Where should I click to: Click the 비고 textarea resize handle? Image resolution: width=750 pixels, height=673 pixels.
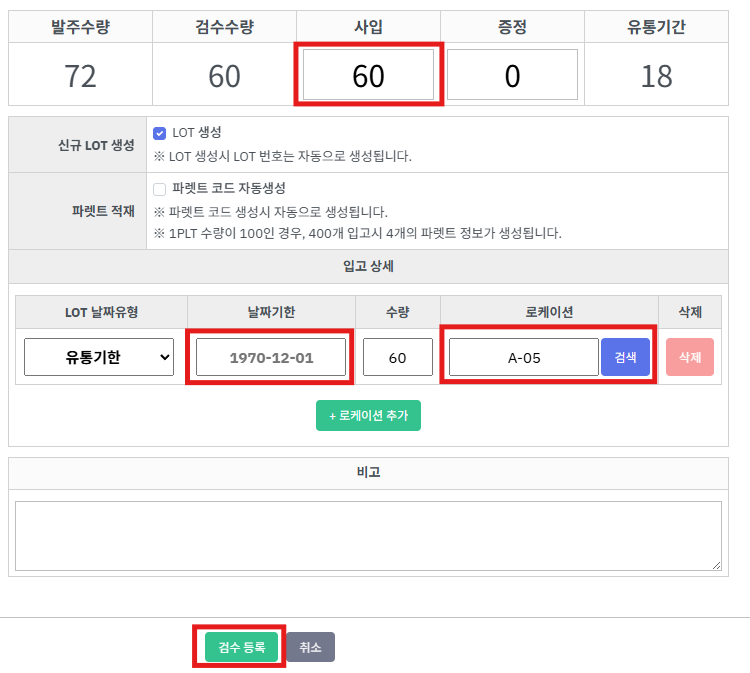click(716, 565)
